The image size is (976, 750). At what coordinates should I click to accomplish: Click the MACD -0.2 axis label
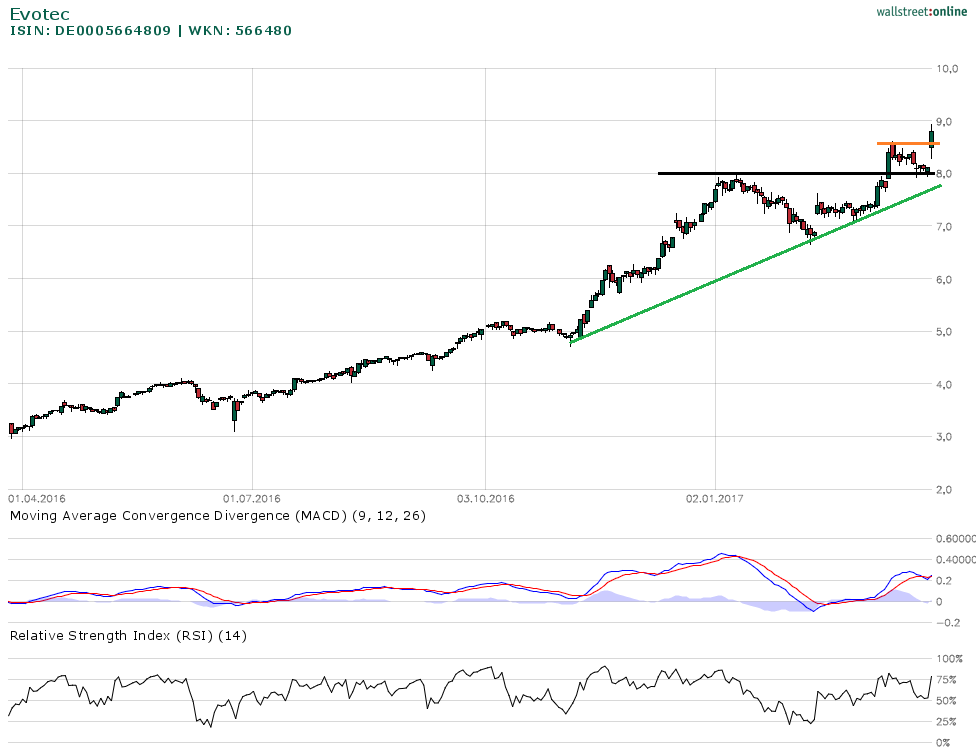947,622
